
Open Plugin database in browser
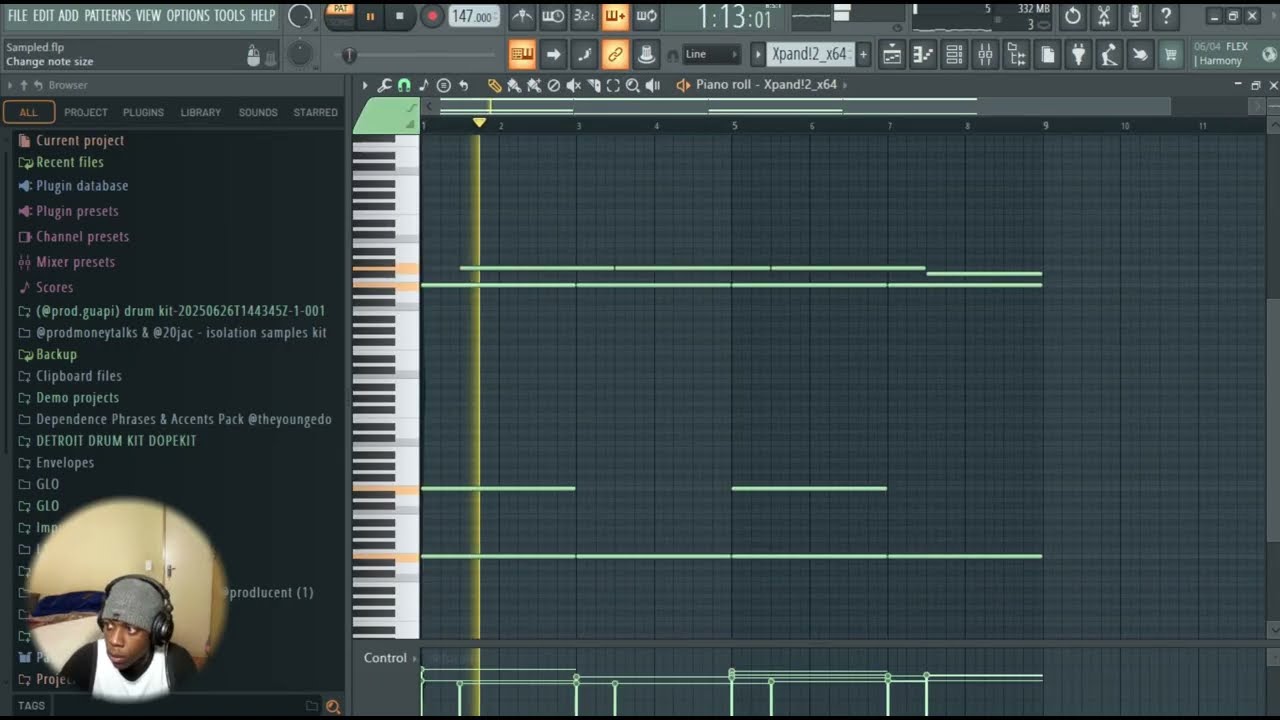pyautogui.click(x=82, y=186)
